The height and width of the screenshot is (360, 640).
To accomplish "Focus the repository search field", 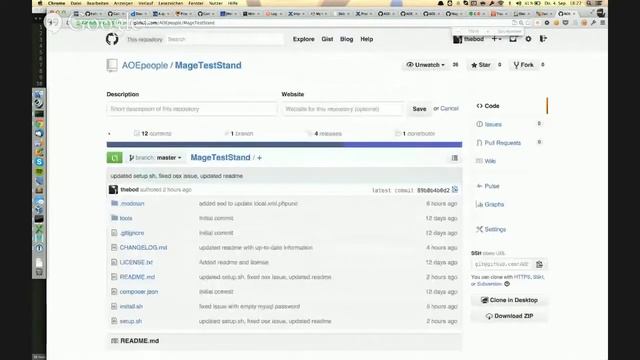I will point(224,39).
